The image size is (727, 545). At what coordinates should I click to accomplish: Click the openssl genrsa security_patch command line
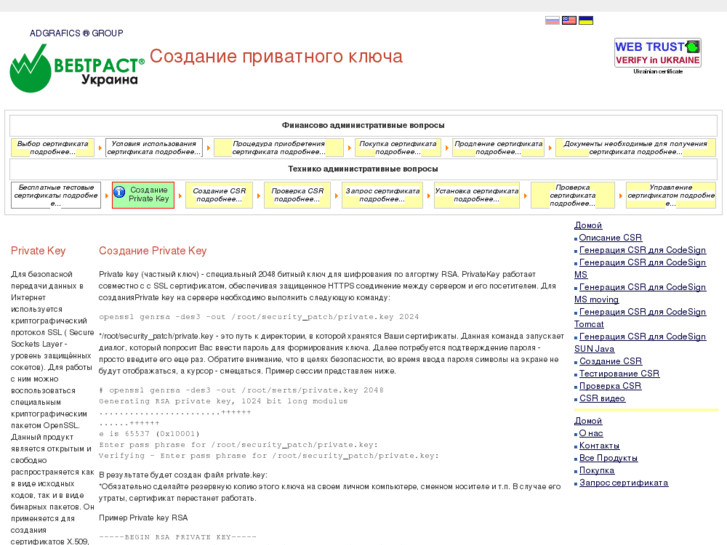pyautogui.click(x=259, y=317)
